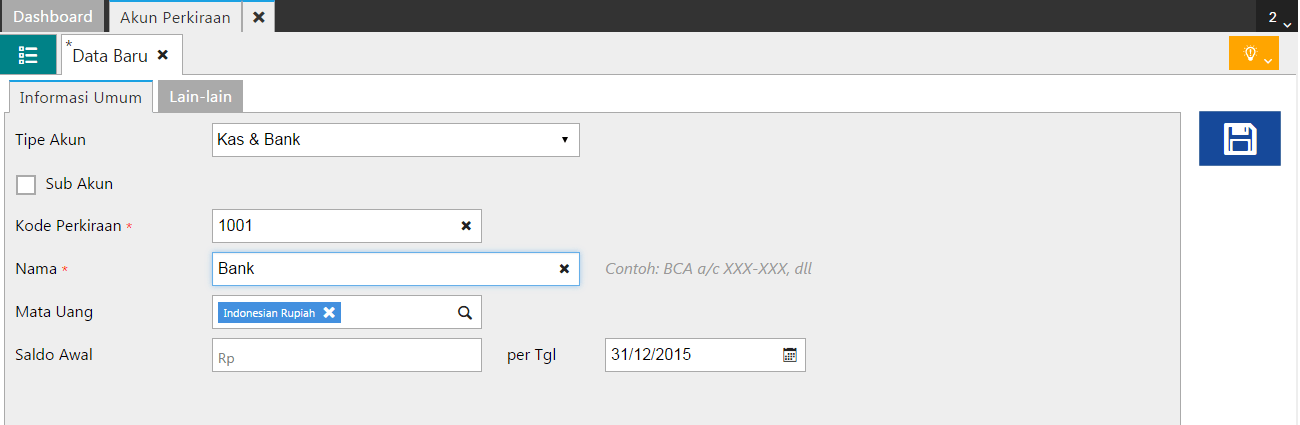
Task: Open the list view icon button
Action: coord(28,55)
